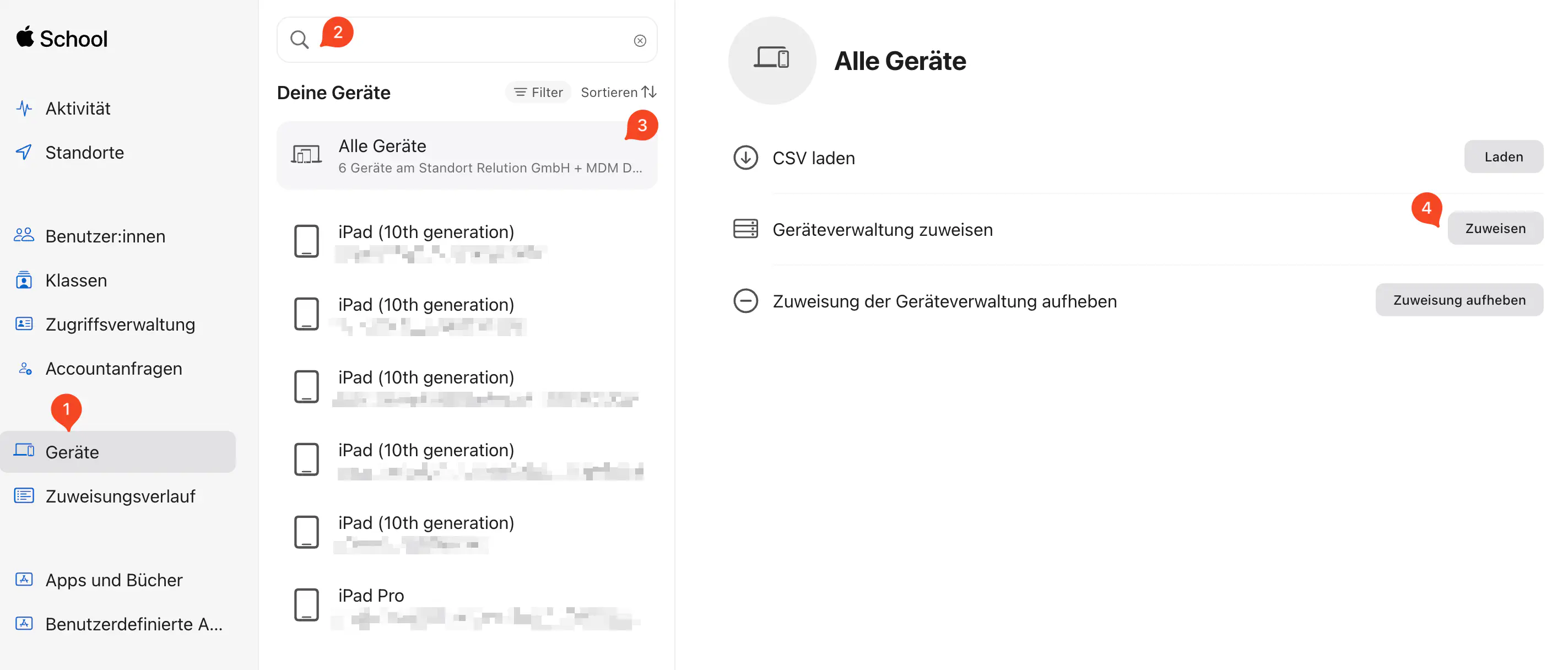Open Accountanfragen using its person-plus icon
Viewport: 1568px width, 670px height.
click(24, 368)
